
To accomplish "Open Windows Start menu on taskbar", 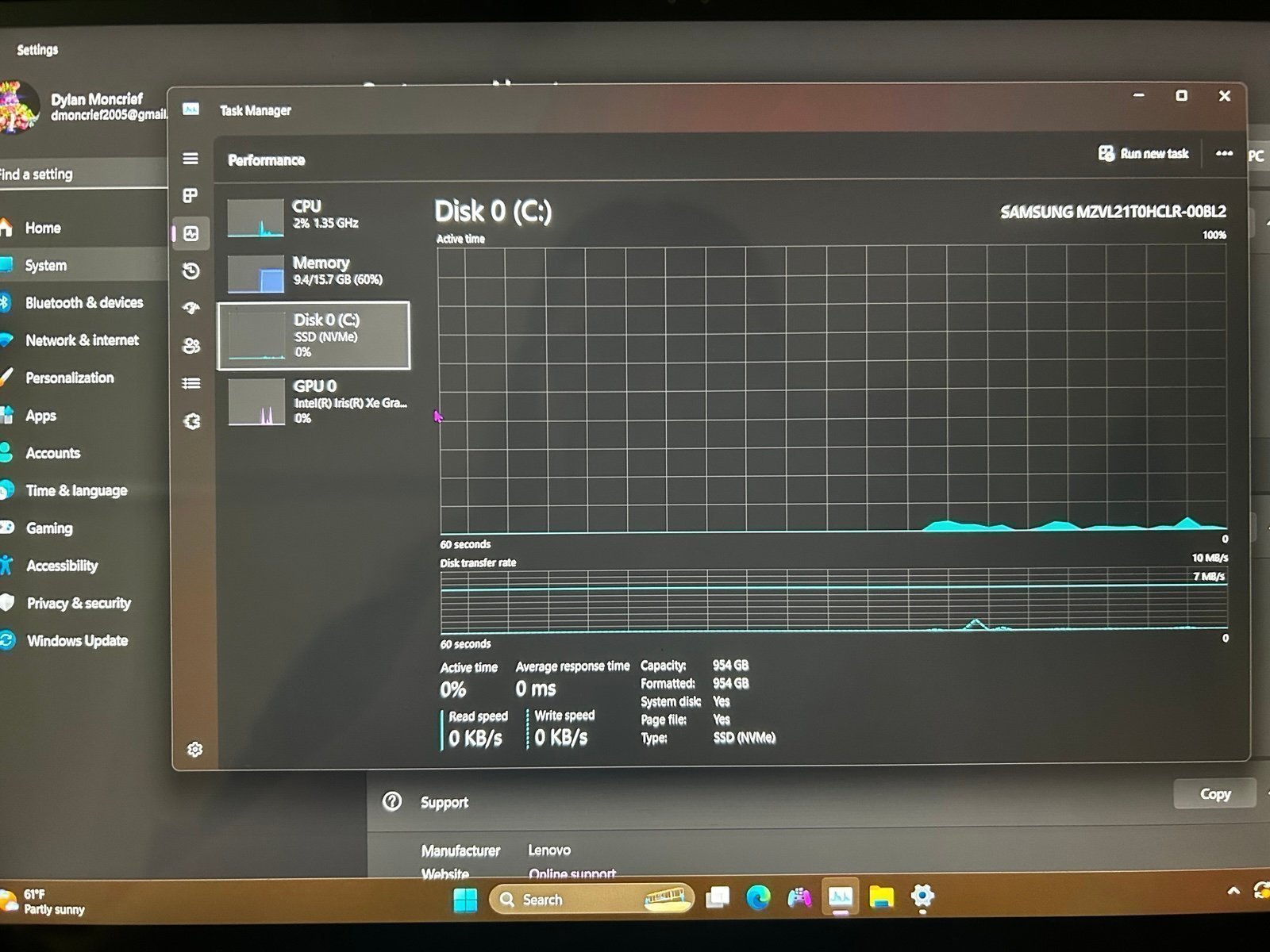I will click(465, 900).
